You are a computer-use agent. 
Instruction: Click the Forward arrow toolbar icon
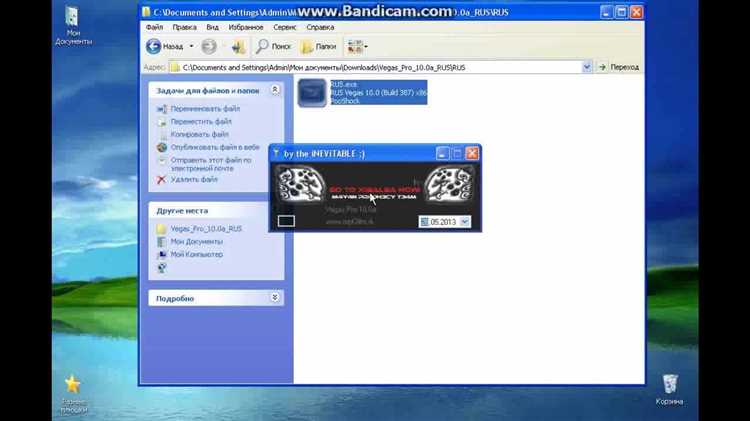pos(208,47)
